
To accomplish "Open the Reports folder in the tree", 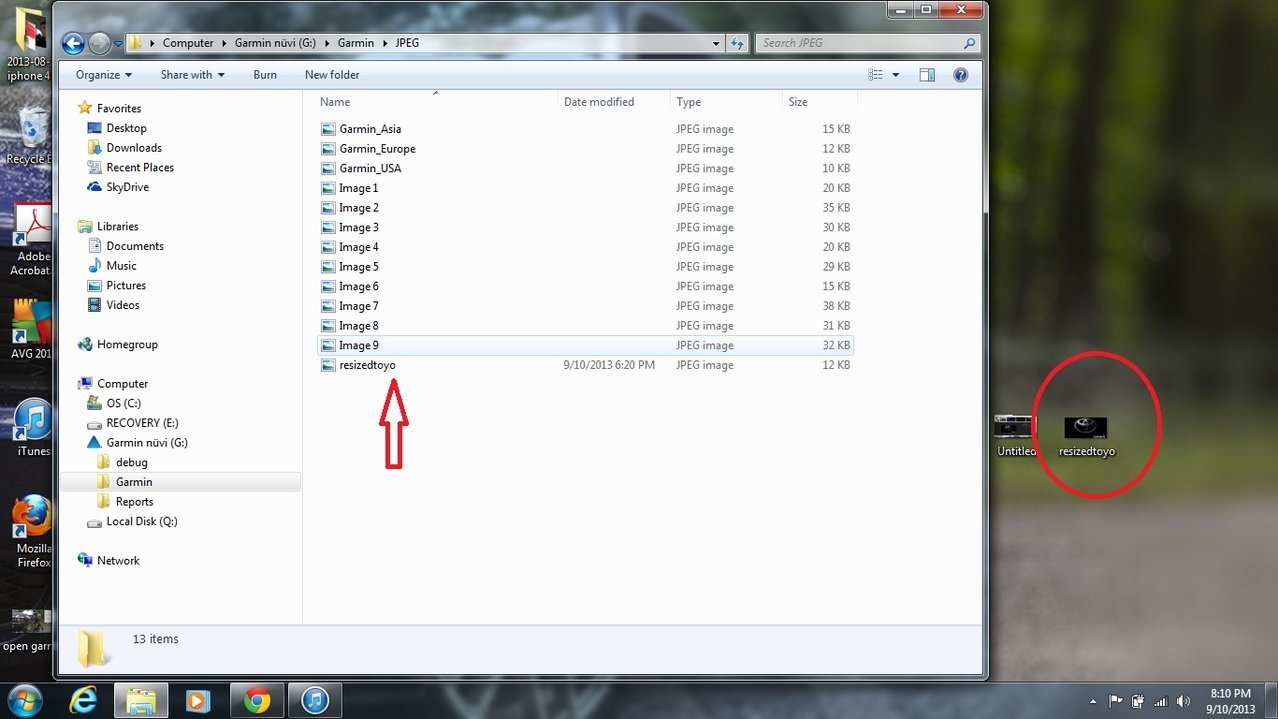I will [134, 502].
